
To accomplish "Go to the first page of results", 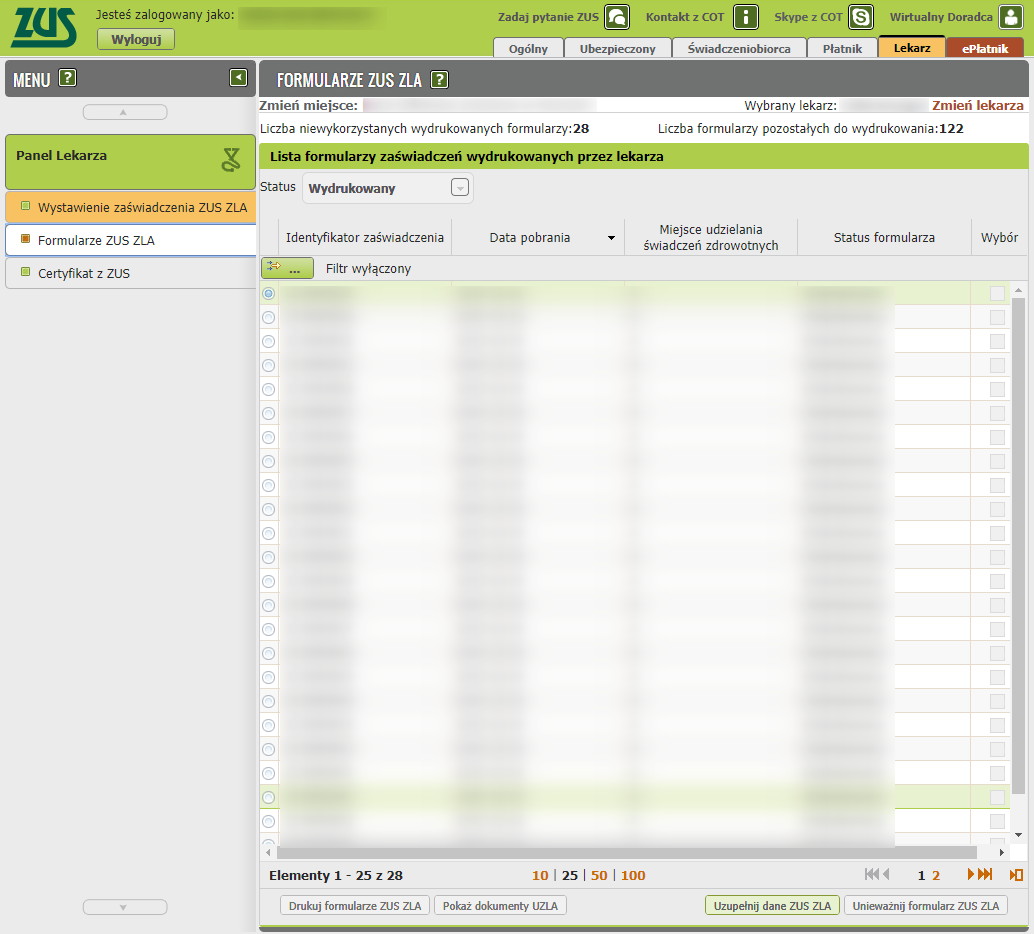I will (871, 875).
